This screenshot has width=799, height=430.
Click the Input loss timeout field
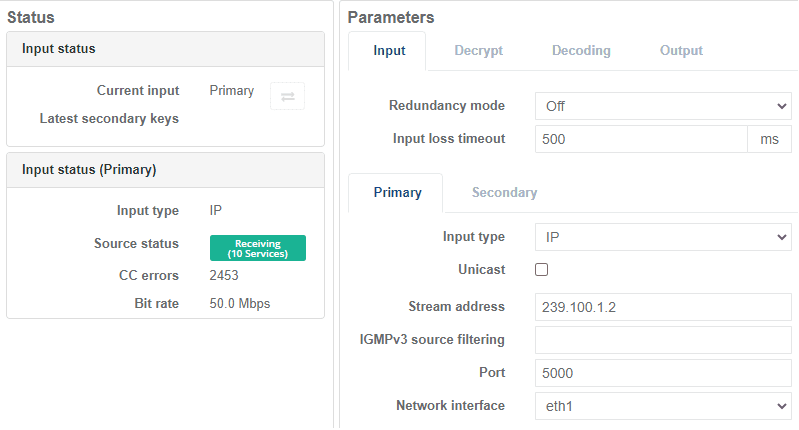coord(641,139)
